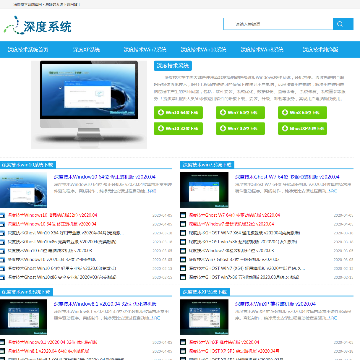Click the black monitor icon beside the first Win7 list entry
Viewport: 360px width, 360px height.
(183, 215)
